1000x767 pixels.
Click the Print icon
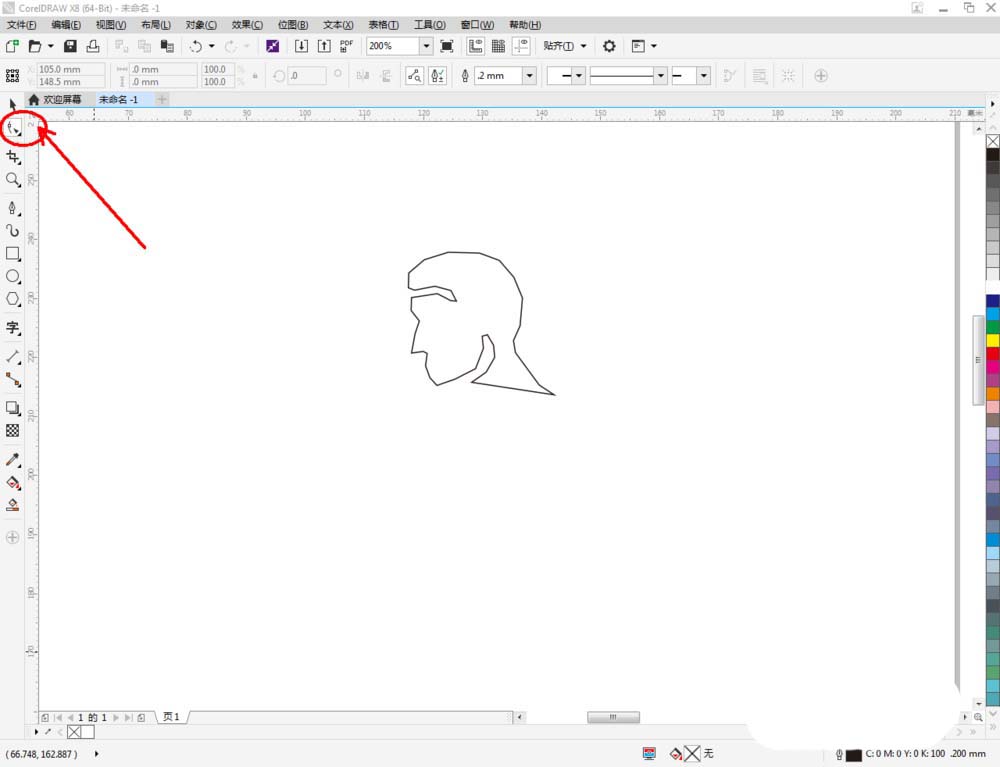tap(93, 46)
